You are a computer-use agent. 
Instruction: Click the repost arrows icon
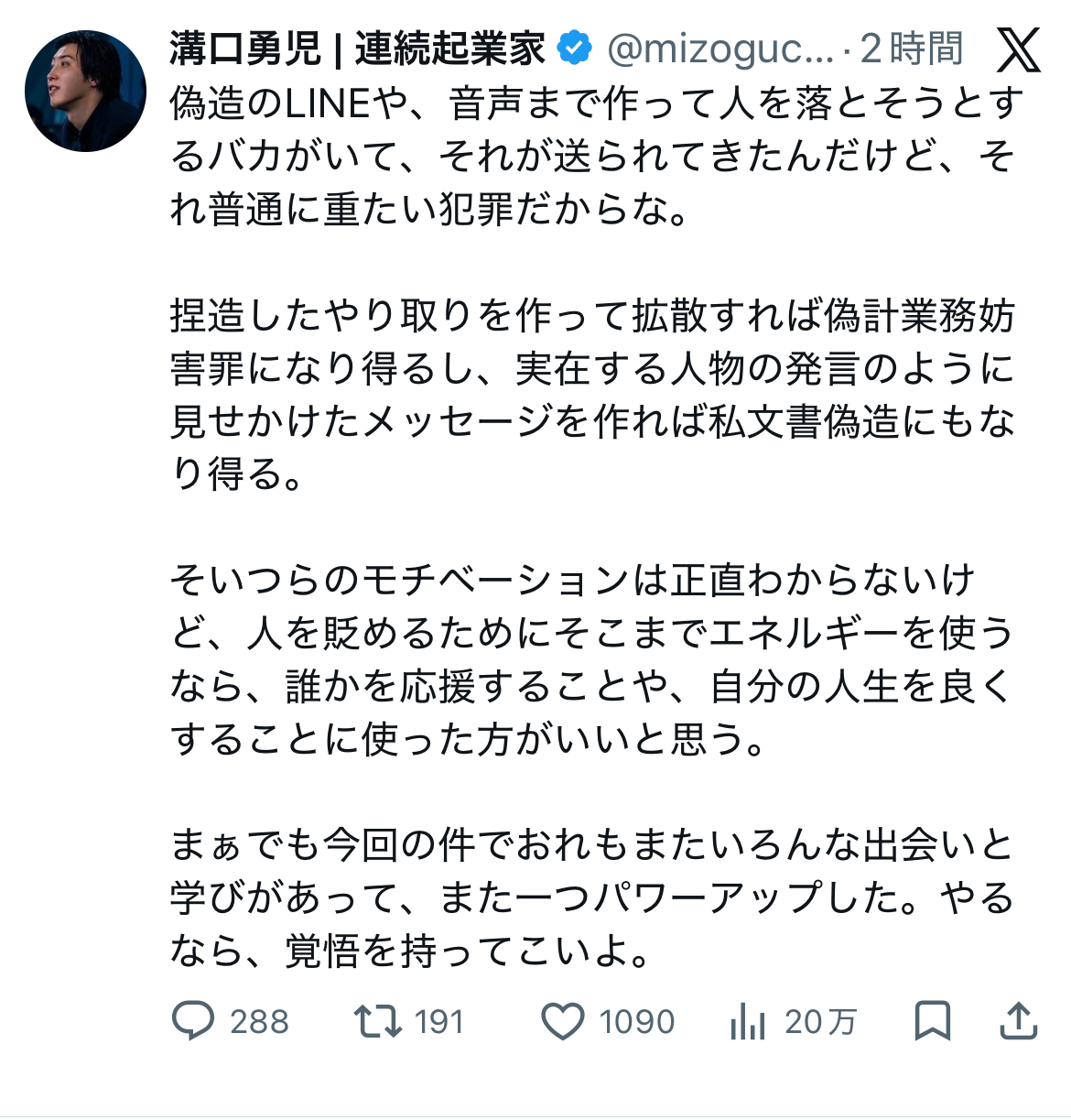coord(378,1020)
